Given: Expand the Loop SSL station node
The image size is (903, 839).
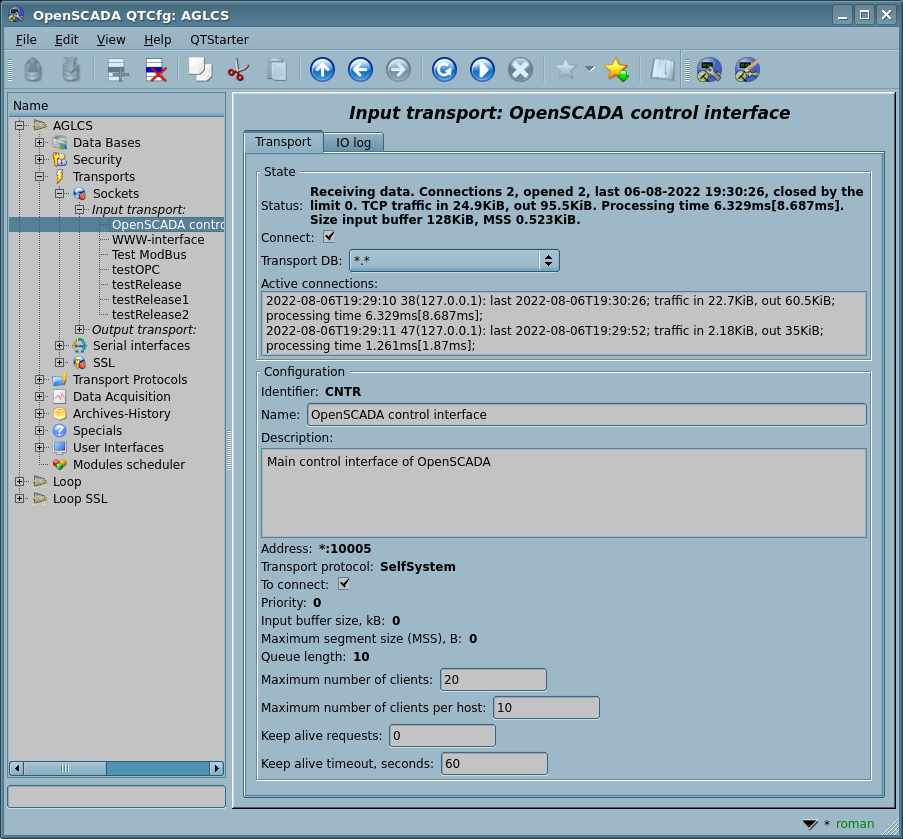Looking at the screenshot, I should coord(20,498).
